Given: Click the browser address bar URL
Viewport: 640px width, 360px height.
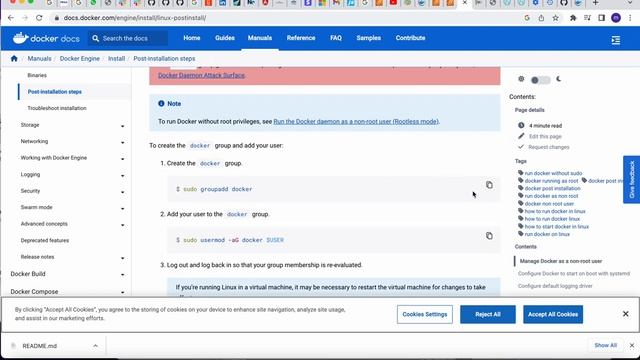Looking at the screenshot, I should tap(135, 18).
